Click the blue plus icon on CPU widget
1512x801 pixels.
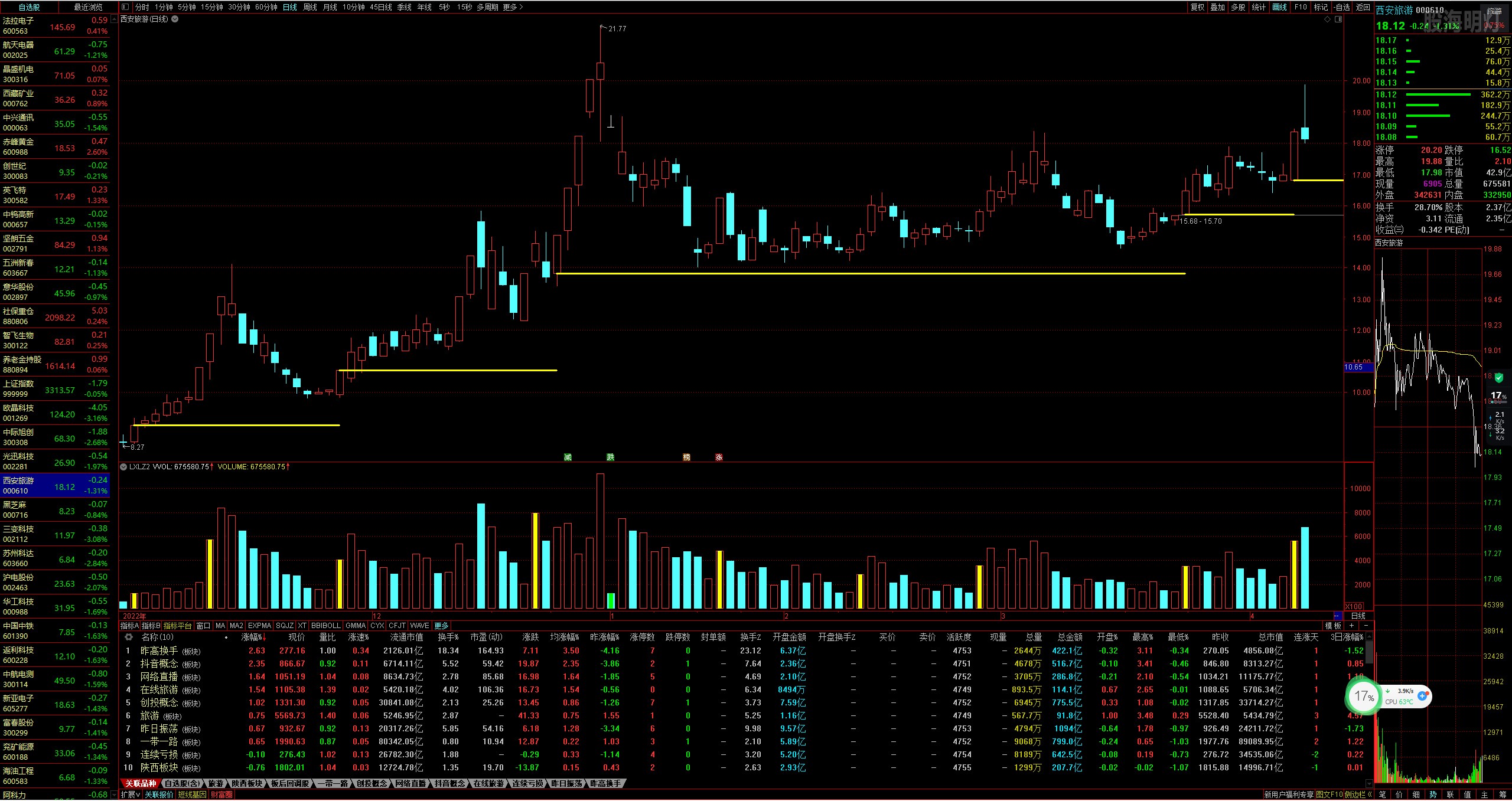pyautogui.click(x=1422, y=697)
